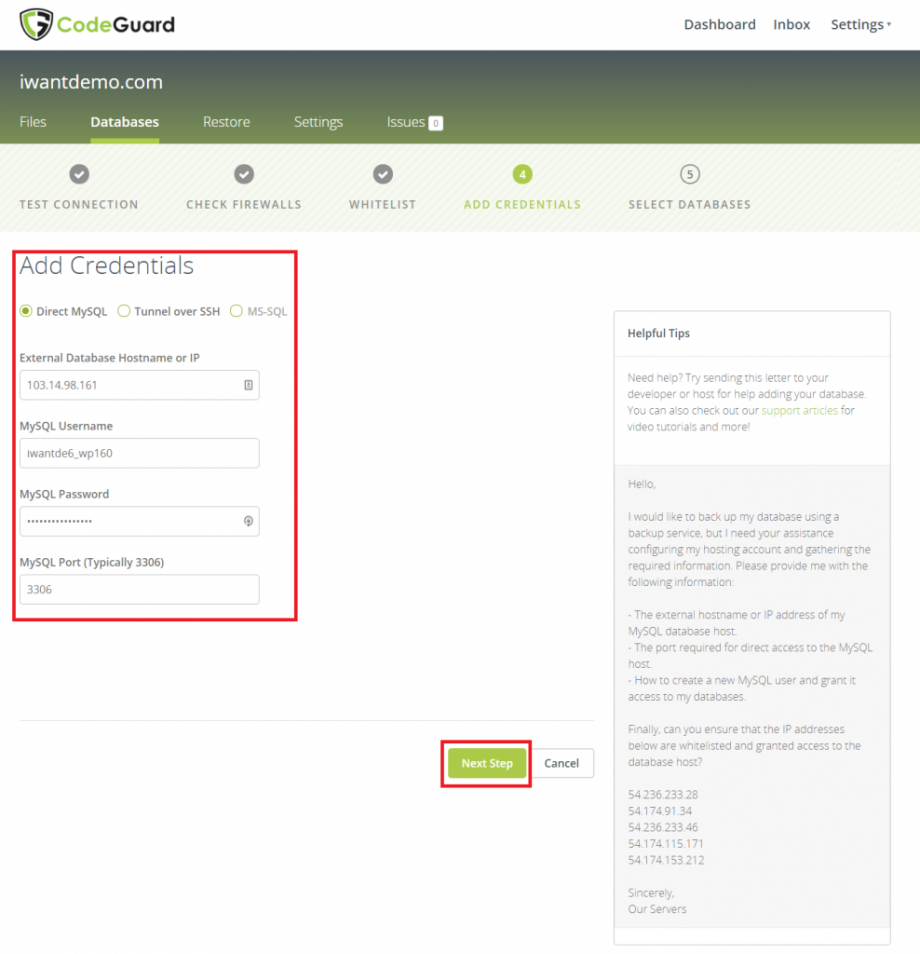Switch to the Files tab

[x=33, y=121]
